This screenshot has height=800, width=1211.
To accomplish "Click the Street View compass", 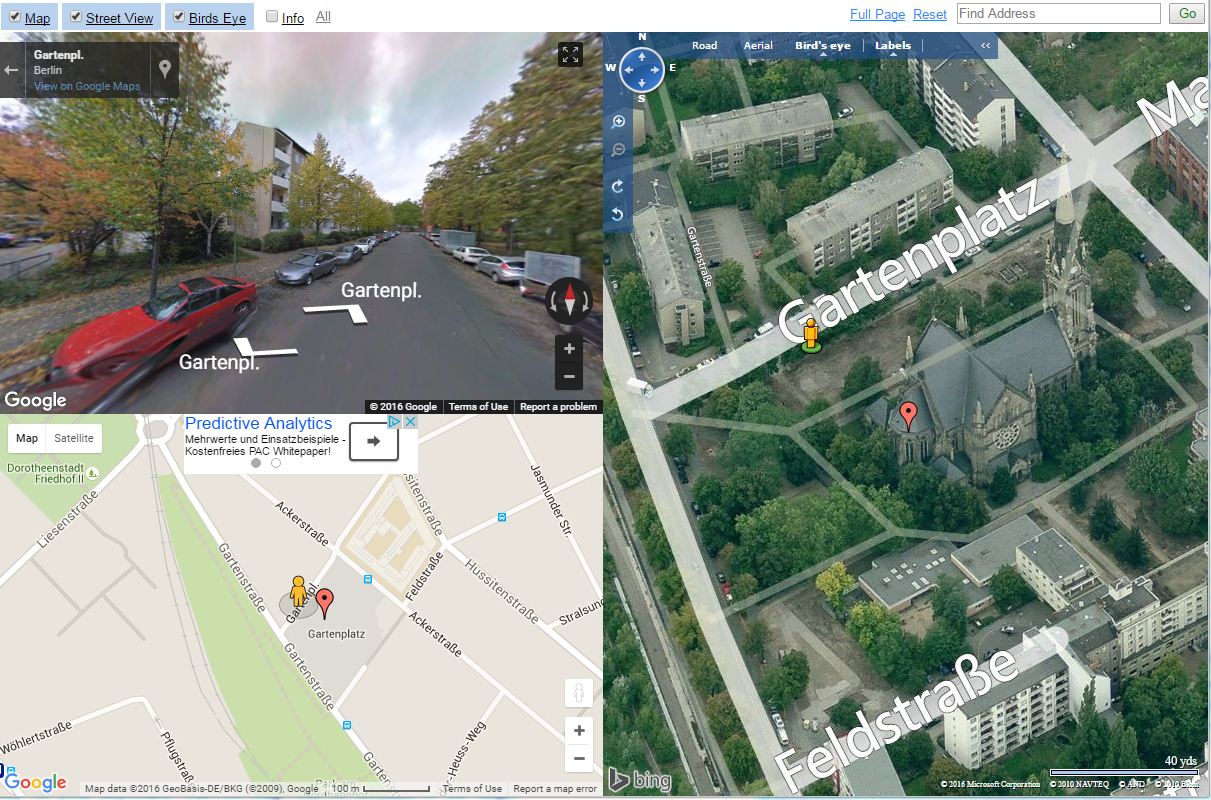I will pos(569,301).
